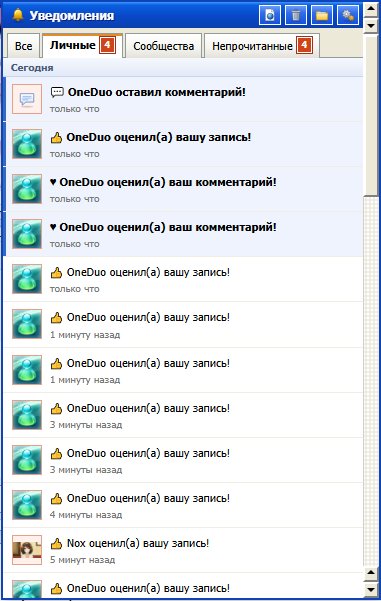Click the dotted scrollbar track below the thumb
This screenshot has width=381, height=601.
[x=371, y=381]
